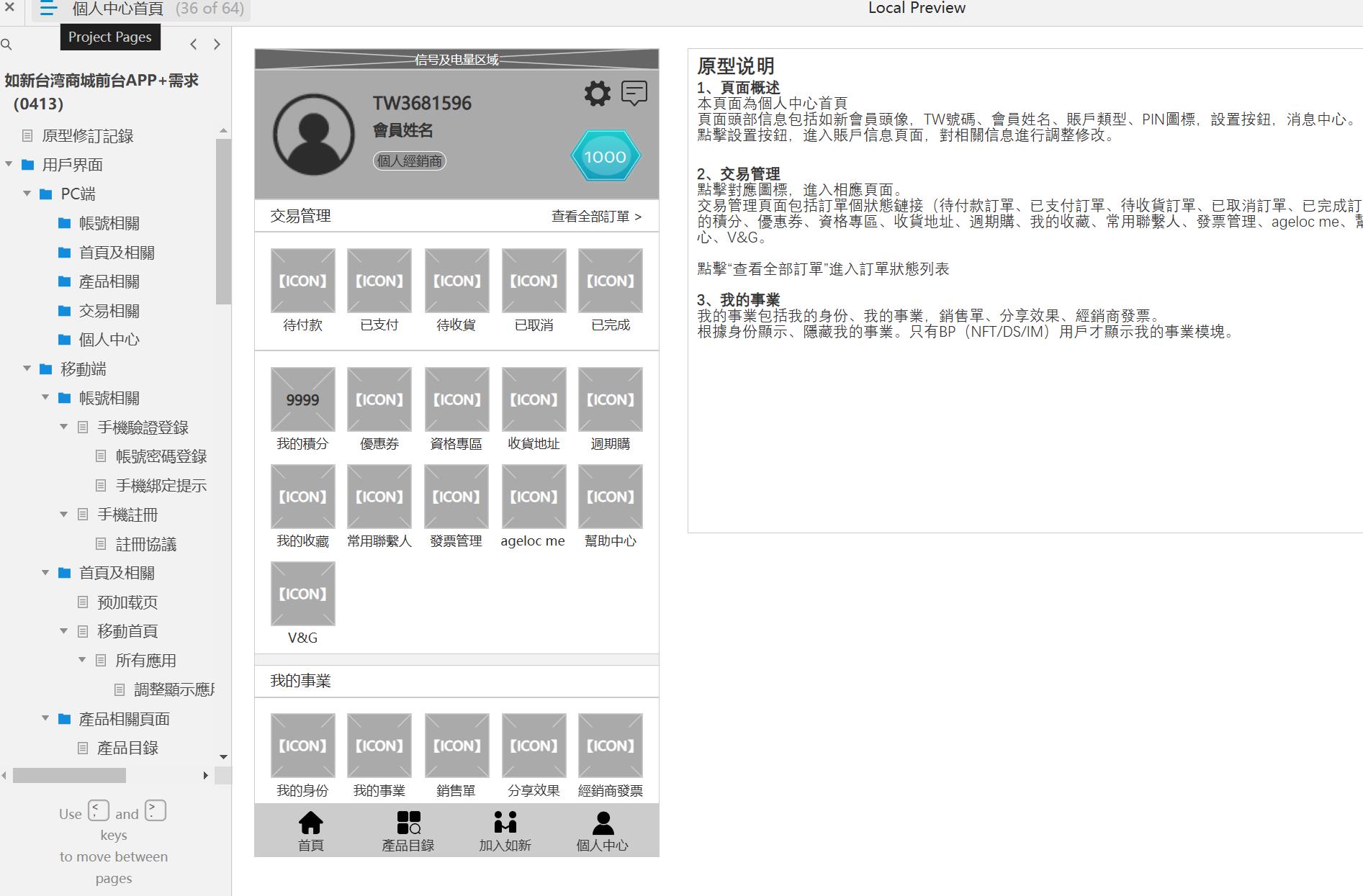Open the 我的事業 icon in the bottom row

[x=379, y=746]
